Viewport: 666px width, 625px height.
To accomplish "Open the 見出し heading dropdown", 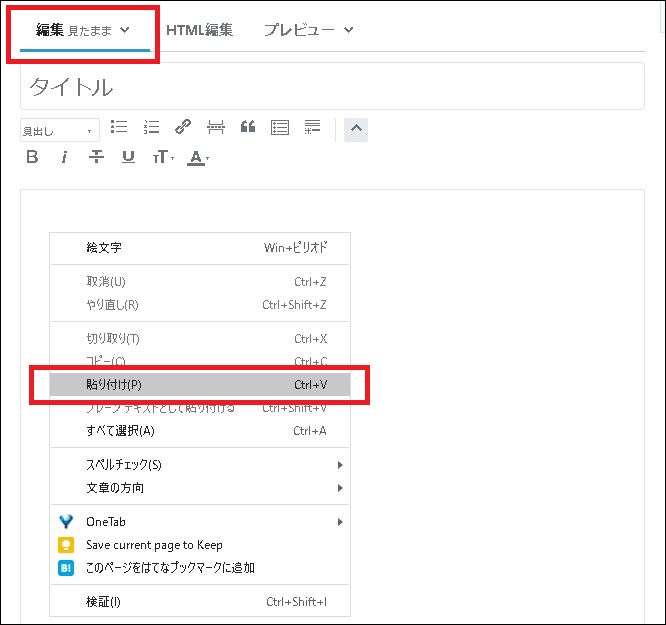I will 59,131.
